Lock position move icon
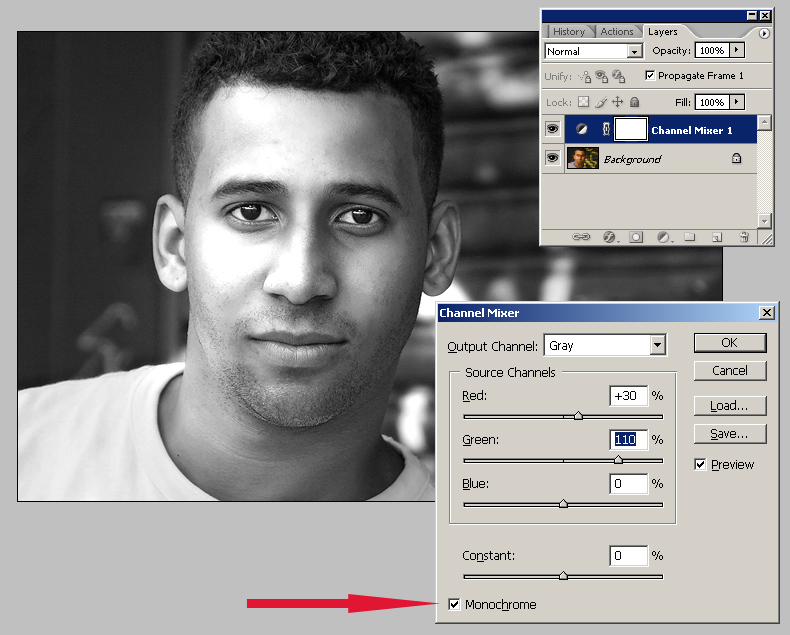 coord(617,102)
